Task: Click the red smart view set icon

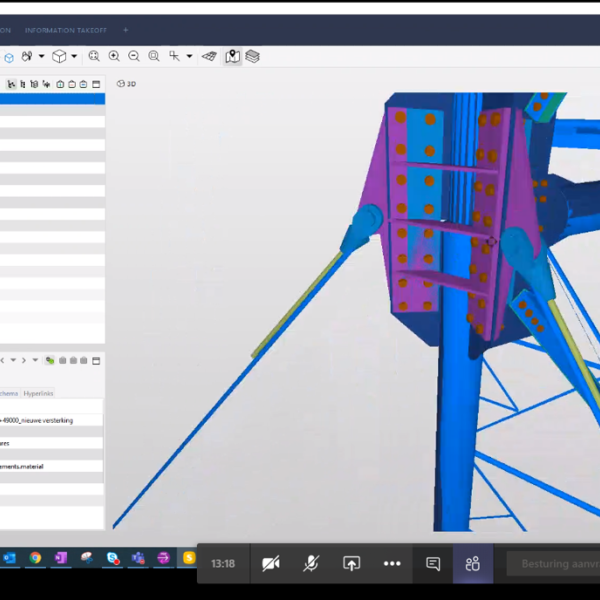Action: (72, 84)
